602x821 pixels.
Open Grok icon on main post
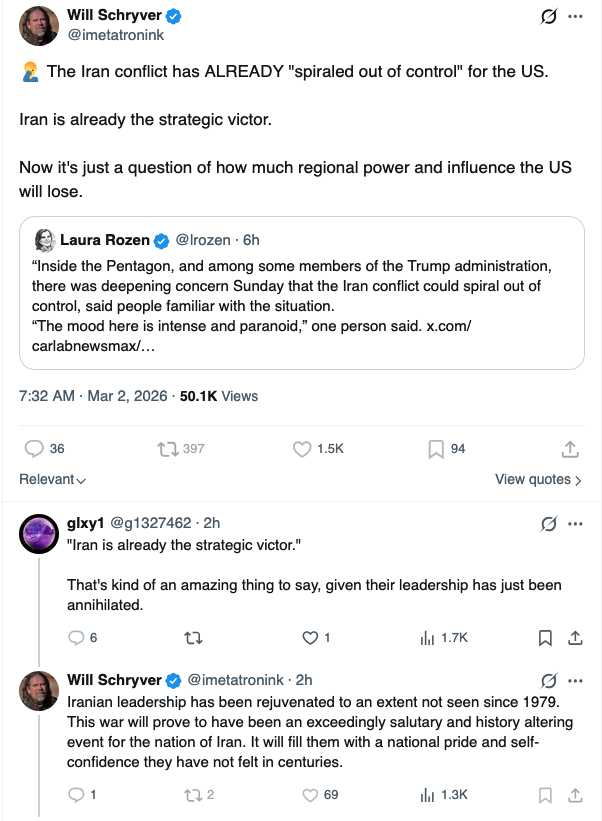[547, 16]
